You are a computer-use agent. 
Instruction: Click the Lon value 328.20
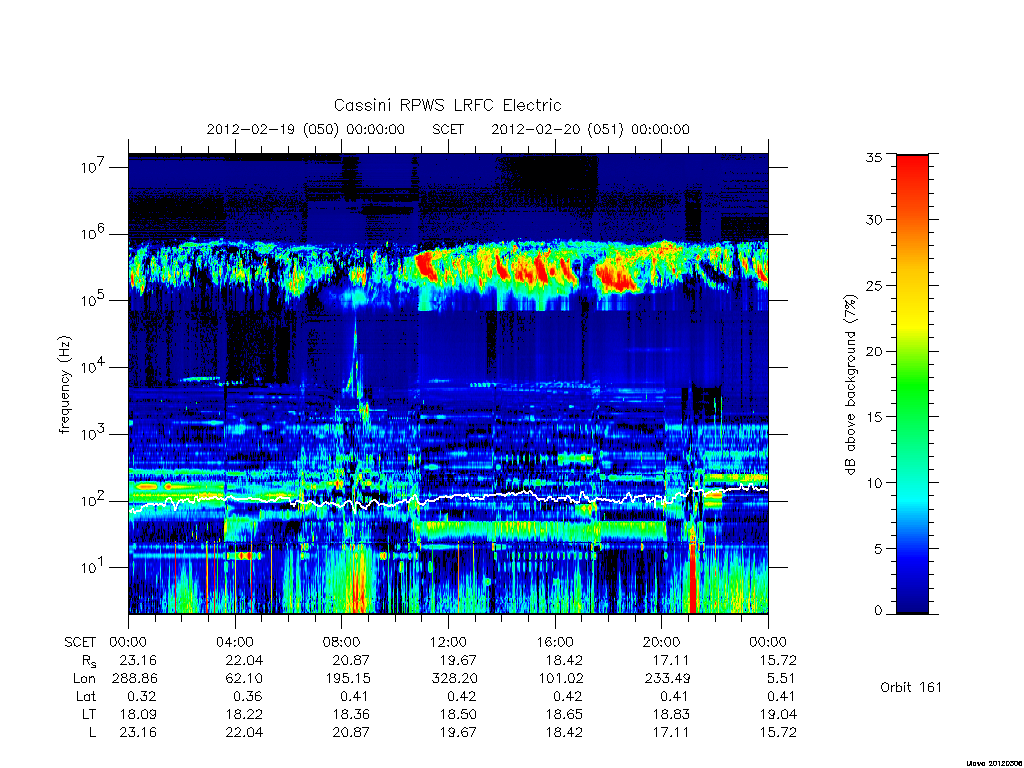[x=454, y=679]
